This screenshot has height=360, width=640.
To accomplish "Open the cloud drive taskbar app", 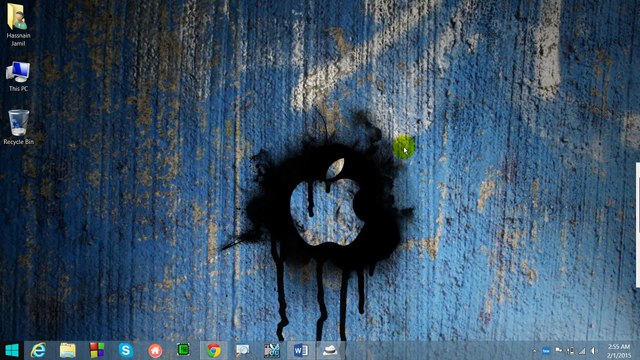I will 330,350.
